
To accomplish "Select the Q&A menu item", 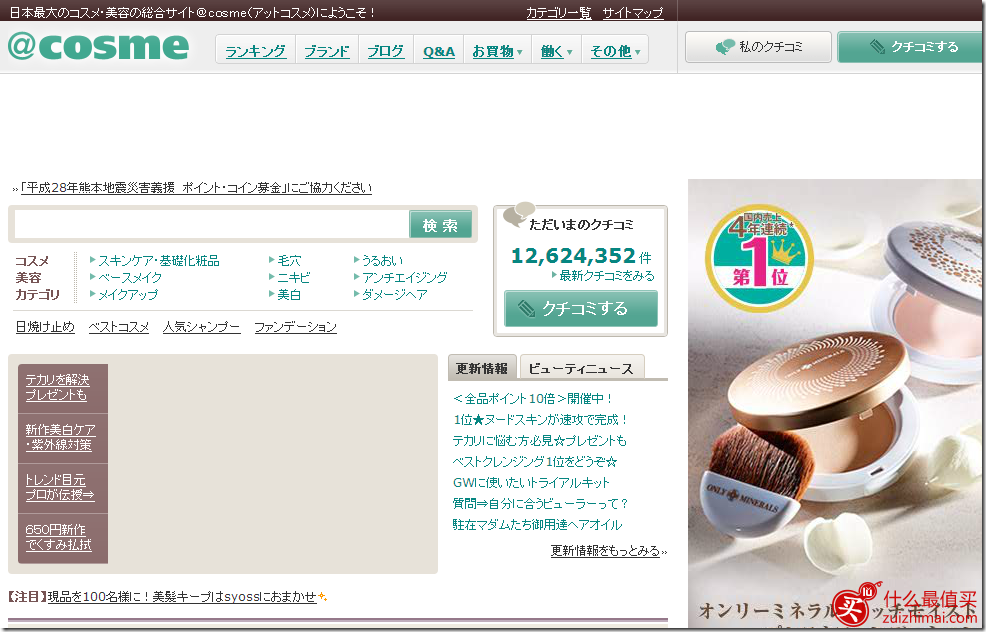I will [x=438, y=52].
